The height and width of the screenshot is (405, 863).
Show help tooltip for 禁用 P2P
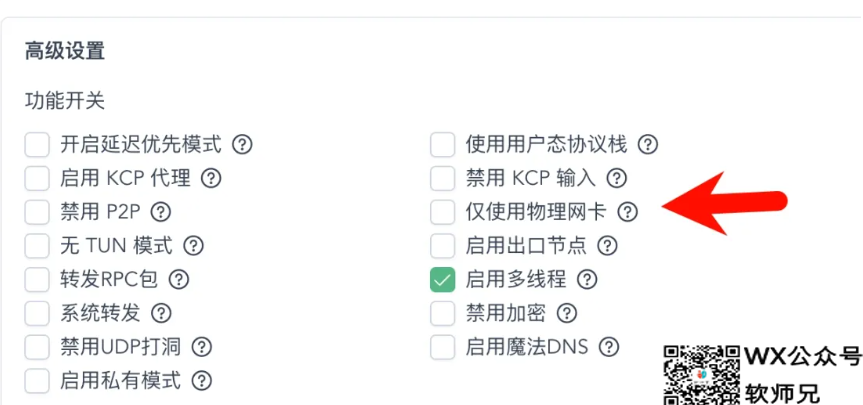point(161,212)
